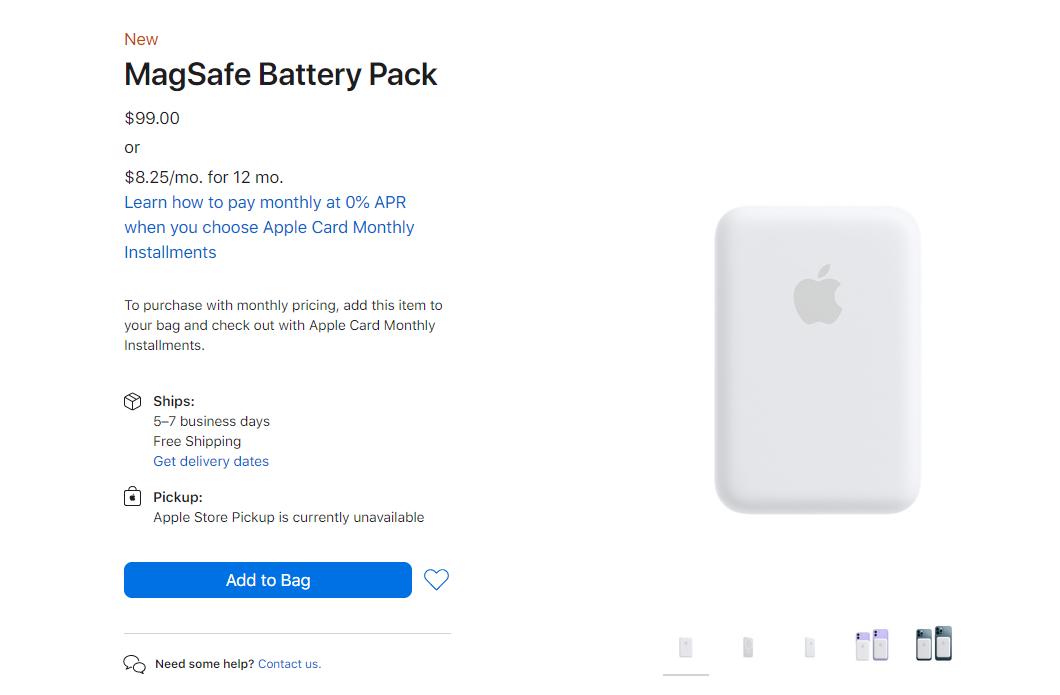Viewport: 1060px width, 695px height.
Task: Click the Ships heading
Action: click(174, 401)
